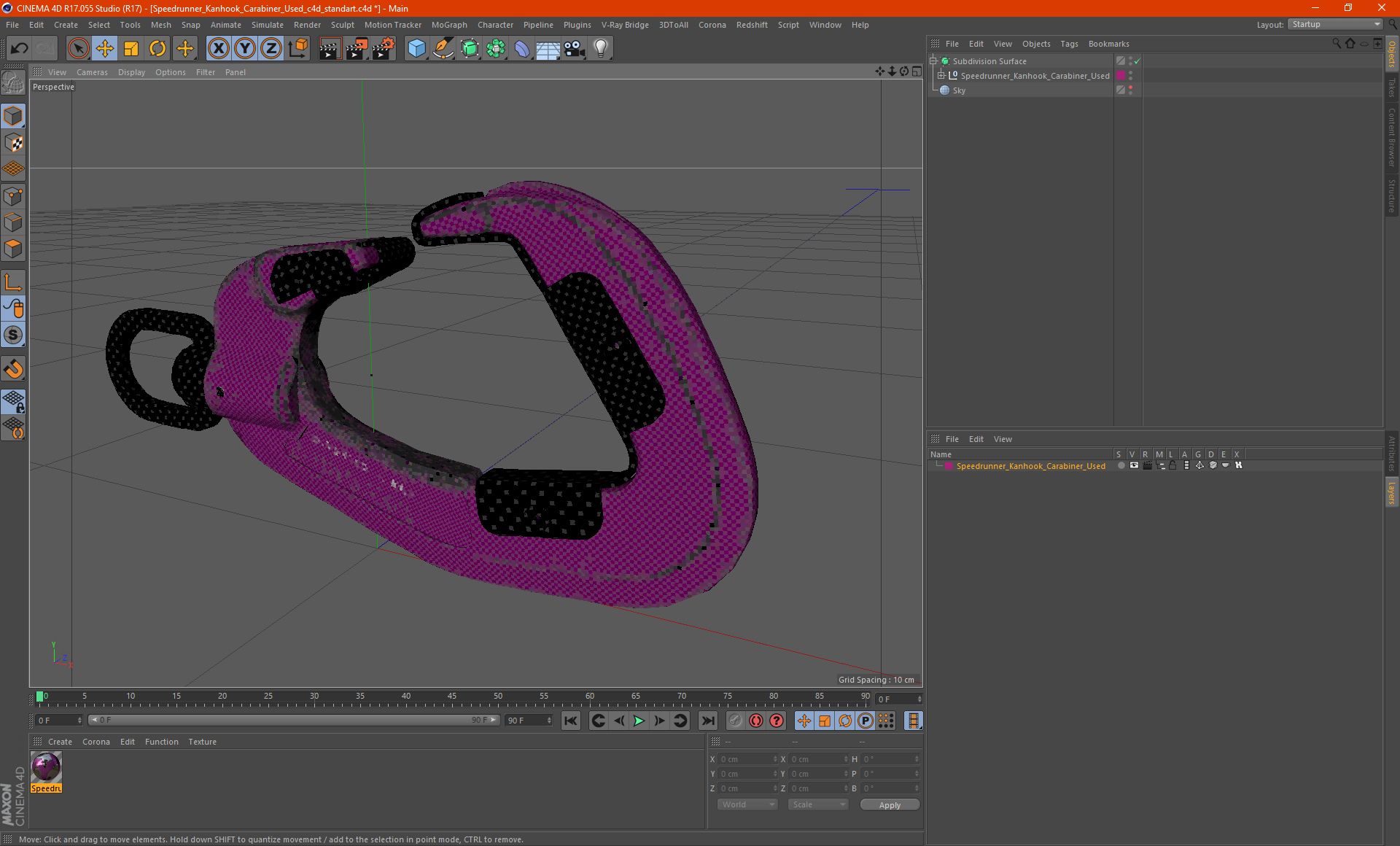Add a Light object

click(601, 48)
